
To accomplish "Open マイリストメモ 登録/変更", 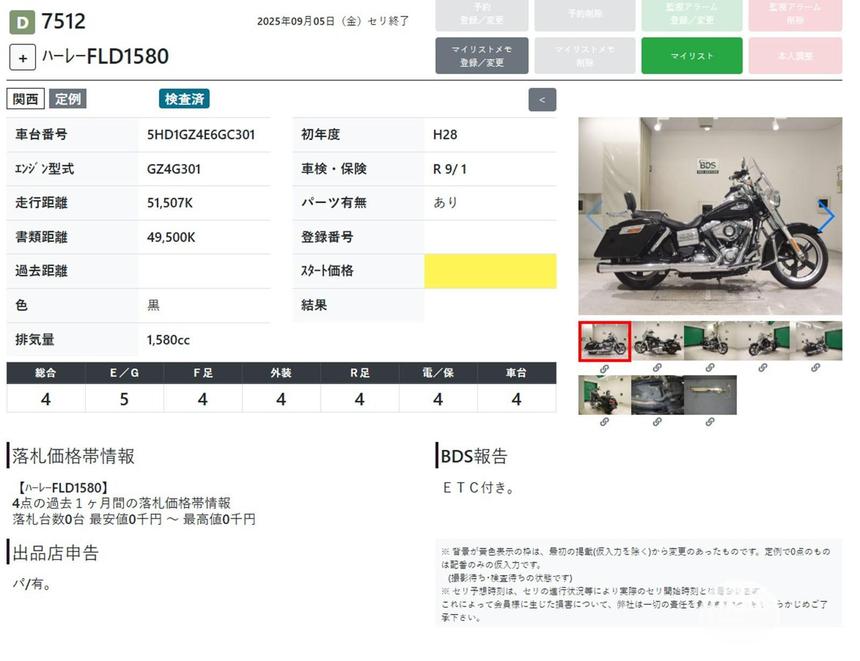I will click(x=481, y=56).
